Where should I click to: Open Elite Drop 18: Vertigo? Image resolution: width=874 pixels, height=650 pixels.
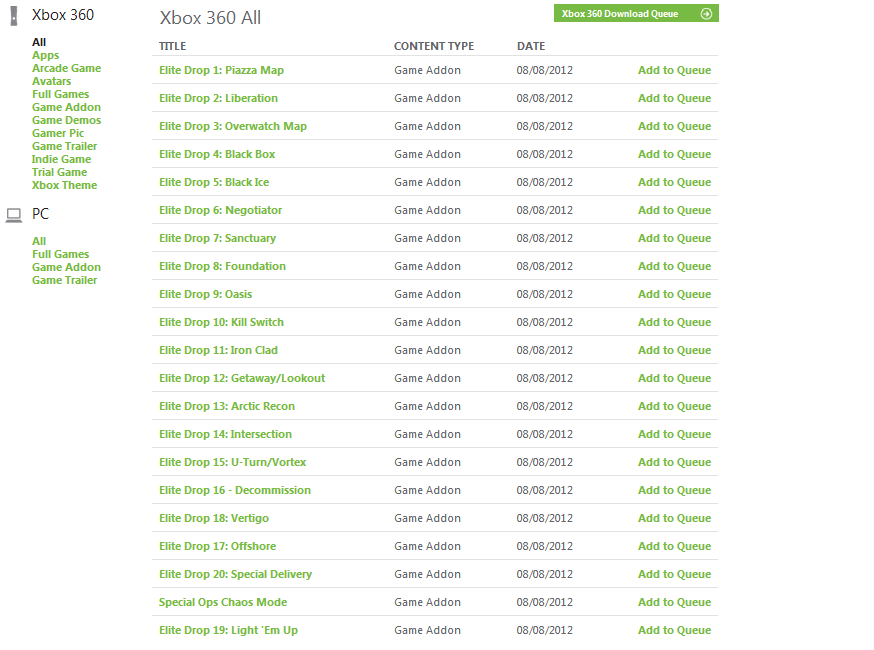[x=213, y=518]
